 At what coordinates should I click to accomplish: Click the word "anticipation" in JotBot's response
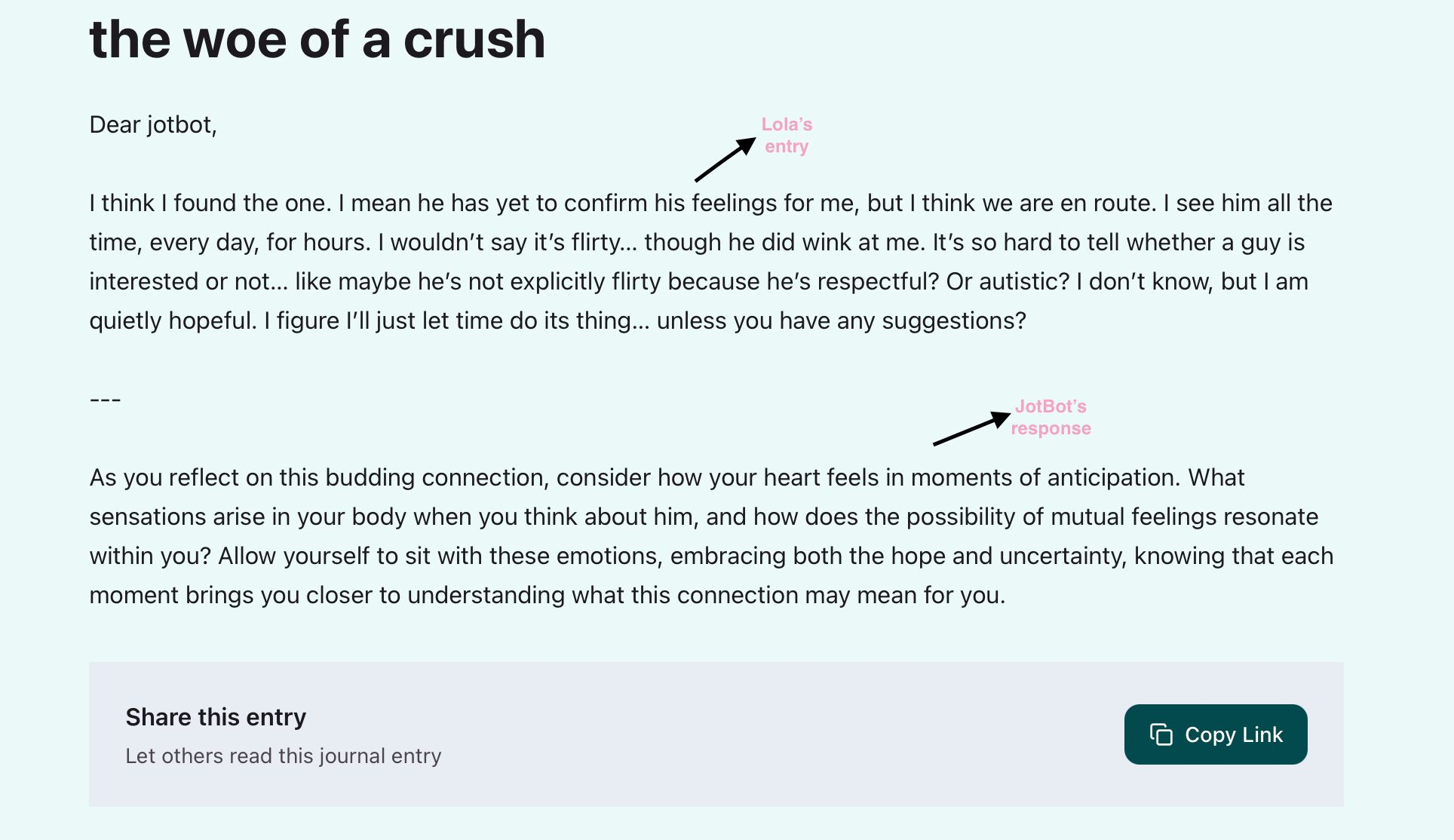click(x=1114, y=477)
